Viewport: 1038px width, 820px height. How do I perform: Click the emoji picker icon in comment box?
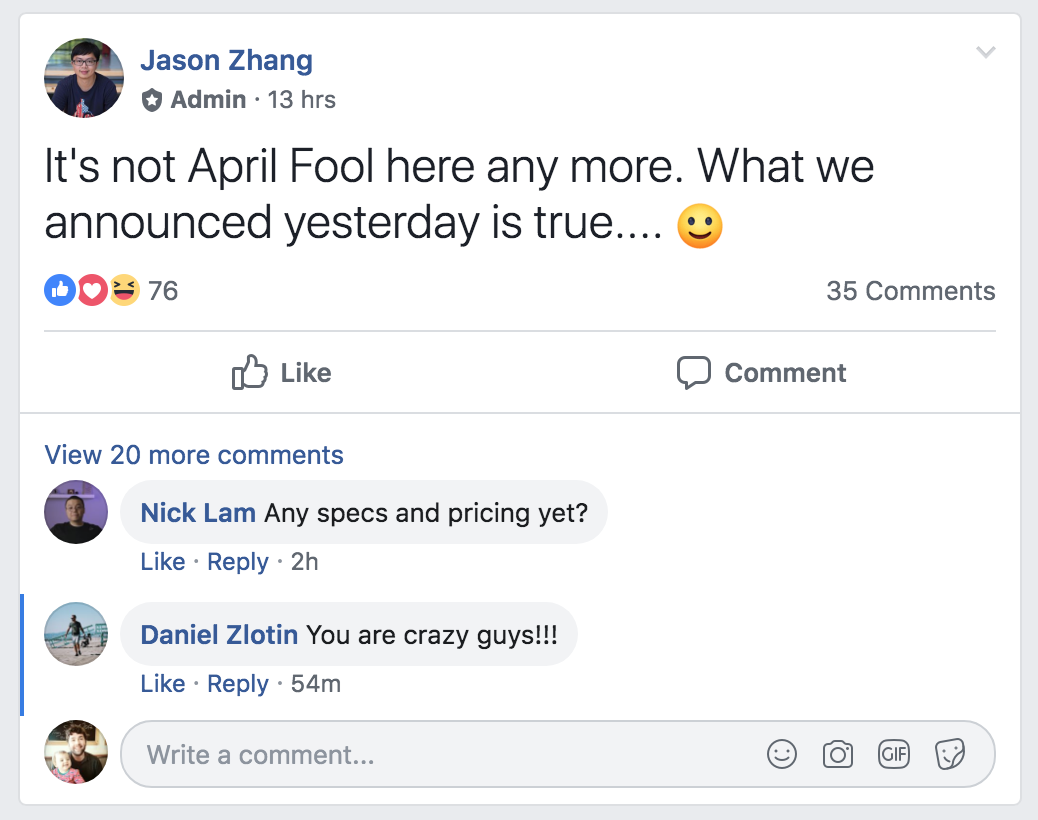pos(781,754)
